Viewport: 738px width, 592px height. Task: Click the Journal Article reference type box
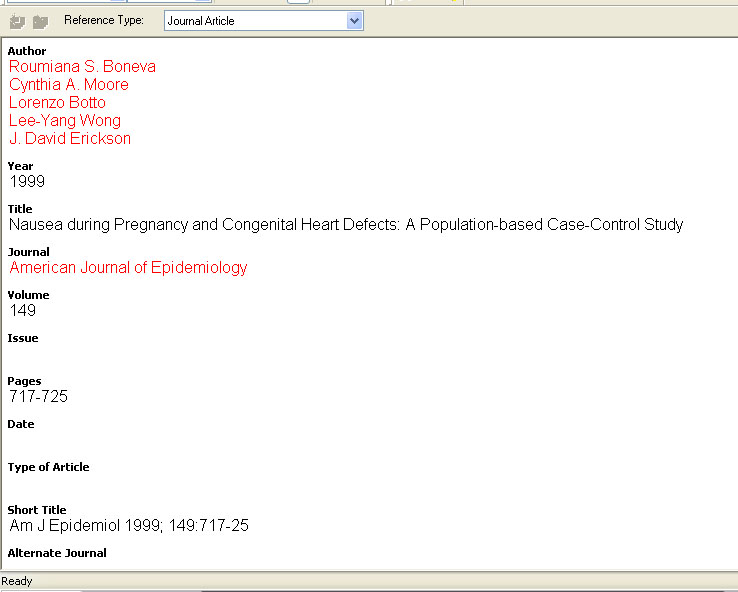pyautogui.click(x=264, y=21)
